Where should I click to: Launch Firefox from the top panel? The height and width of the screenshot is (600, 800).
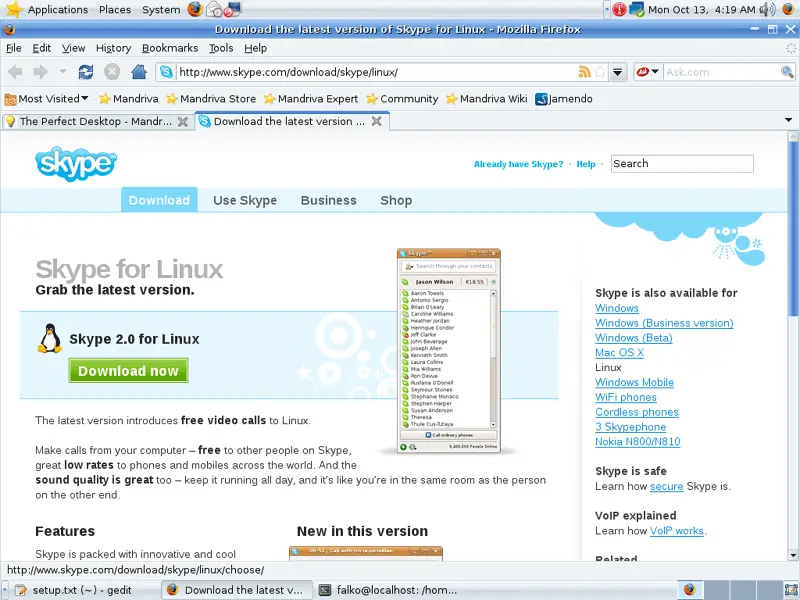pyautogui.click(x=195, y=9)
